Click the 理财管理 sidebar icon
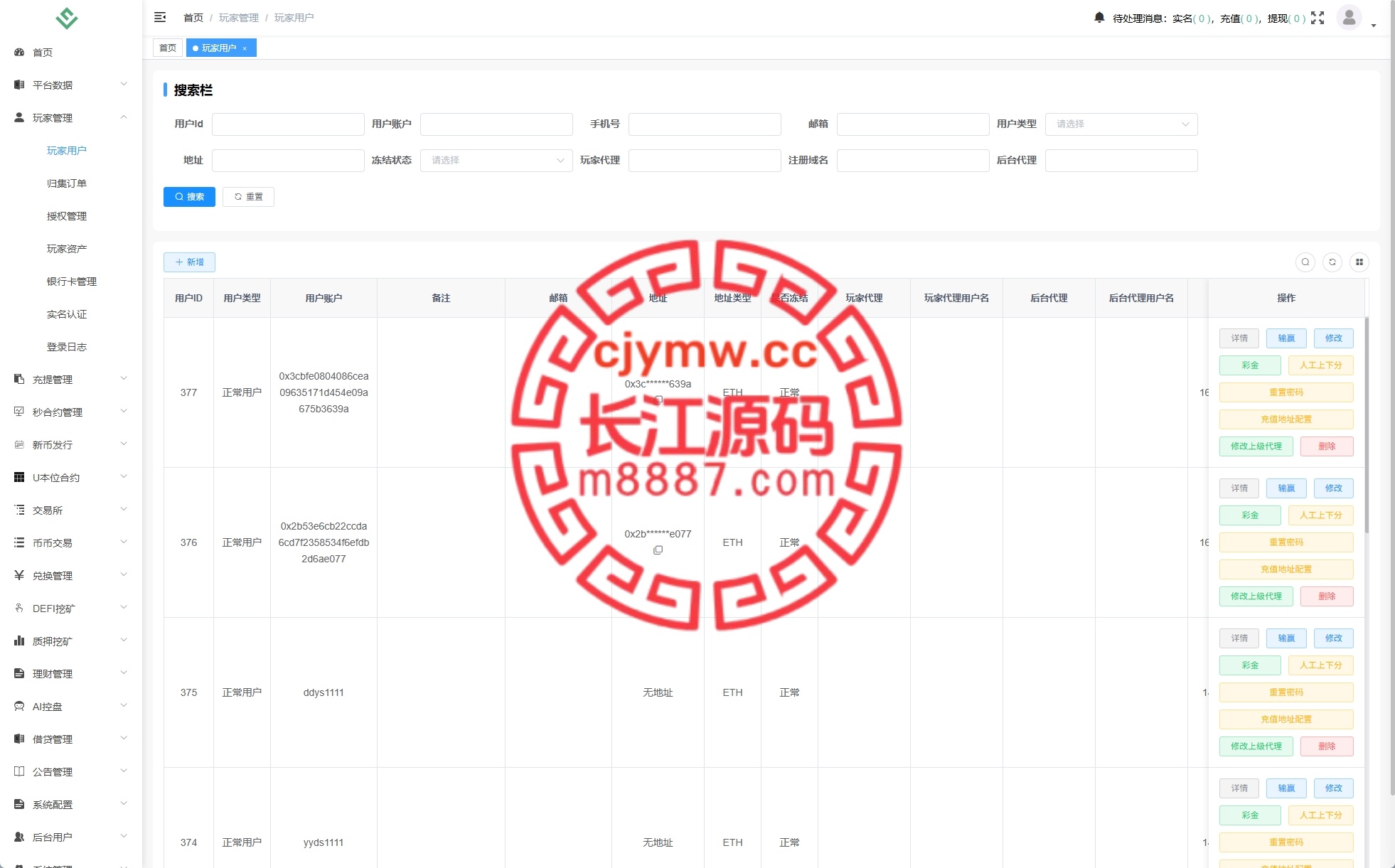This screenshot has height=868, width=1395. (x=19, y=673)
